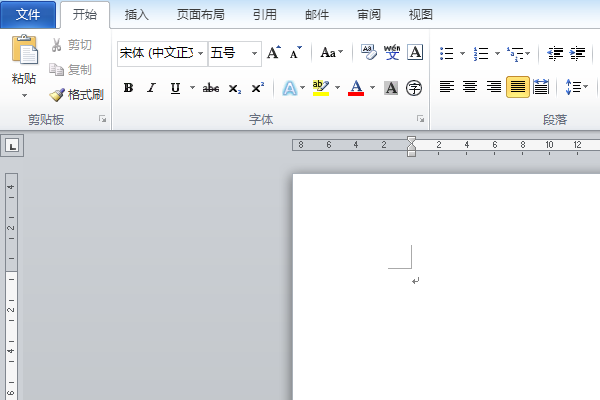Image resolution: width=600 pixels, height=400 pixels.
Task: Click the Grow Font icon
Action: 274,53
